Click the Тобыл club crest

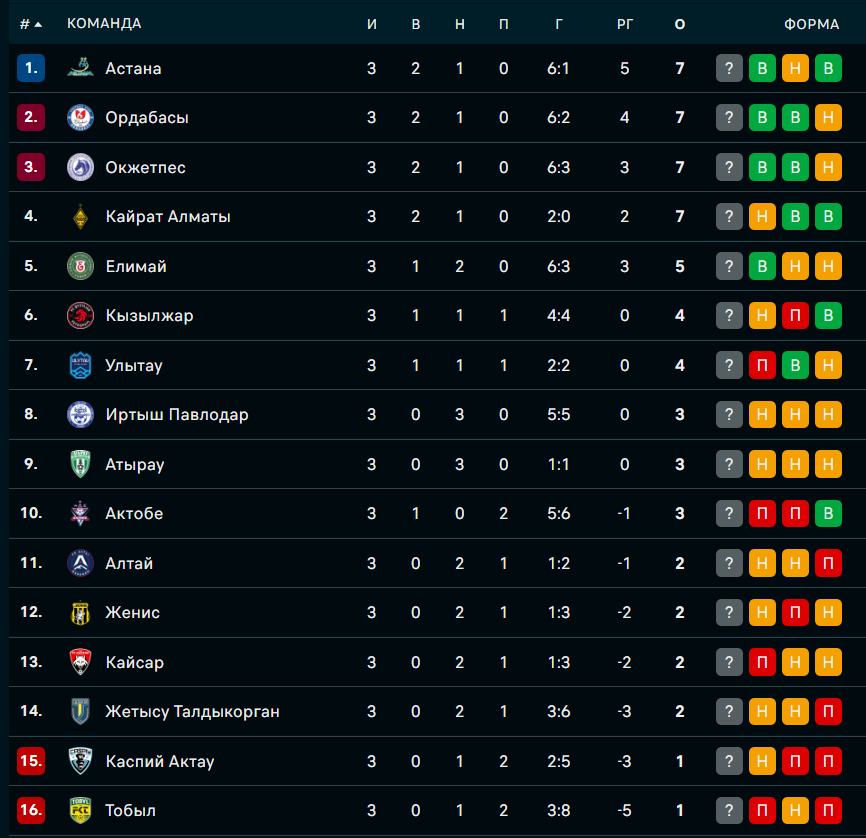point(80,810)
